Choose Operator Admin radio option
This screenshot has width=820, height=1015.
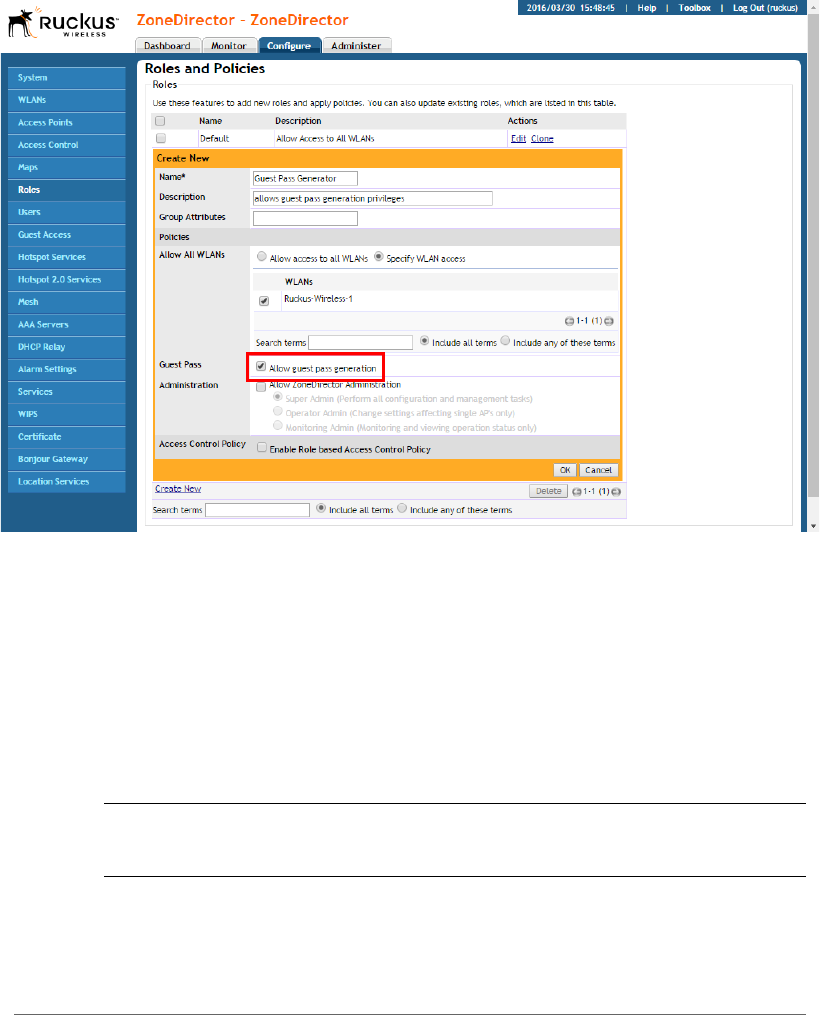pyautogui.click(x=278, y=412)
